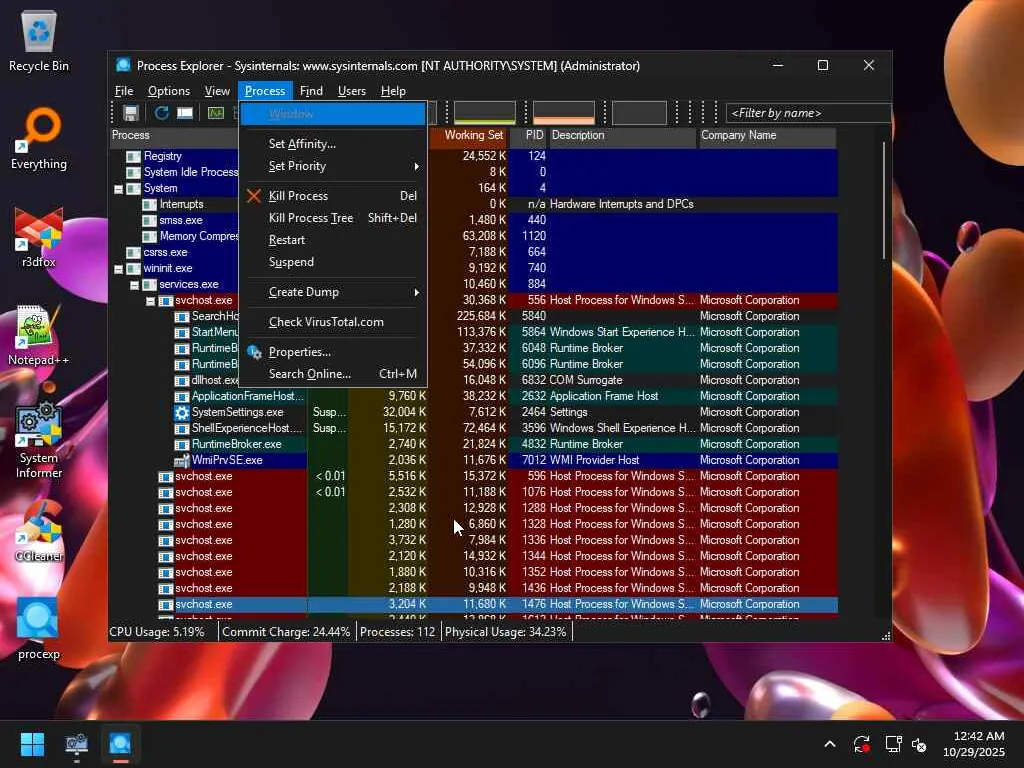Open the Help menu
This screenshot has width=1024, height=768.
[393, 91]
